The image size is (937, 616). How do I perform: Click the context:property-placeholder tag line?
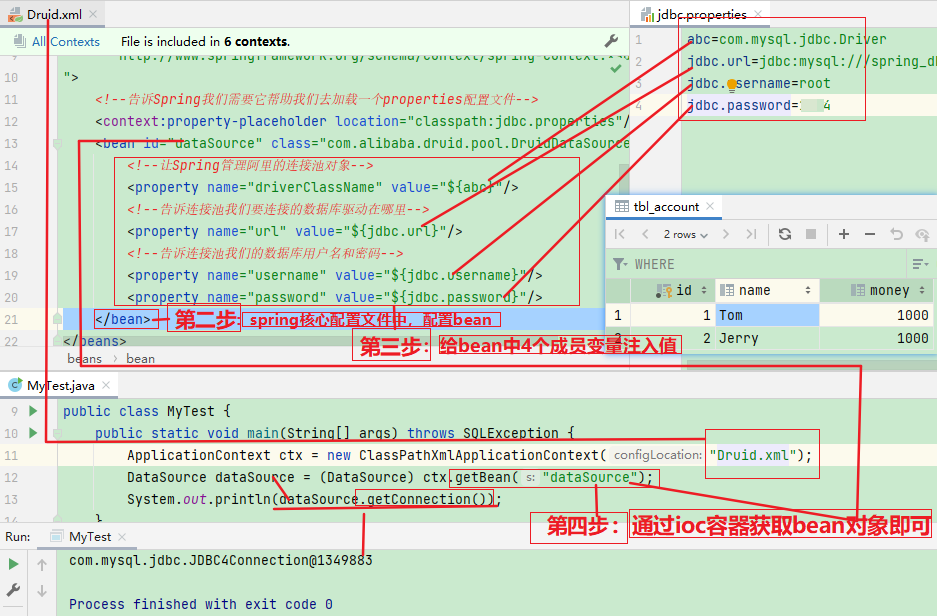[x=362, y=121]
